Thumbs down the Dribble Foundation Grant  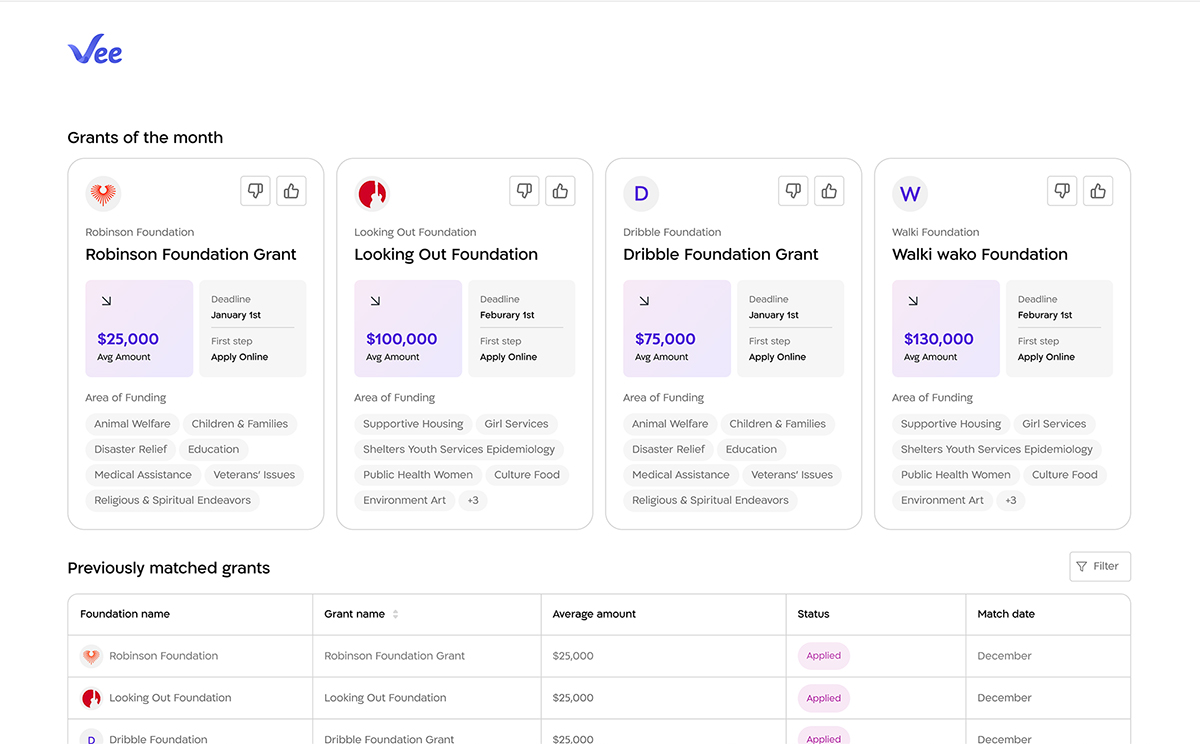click(x=793, y=191)
